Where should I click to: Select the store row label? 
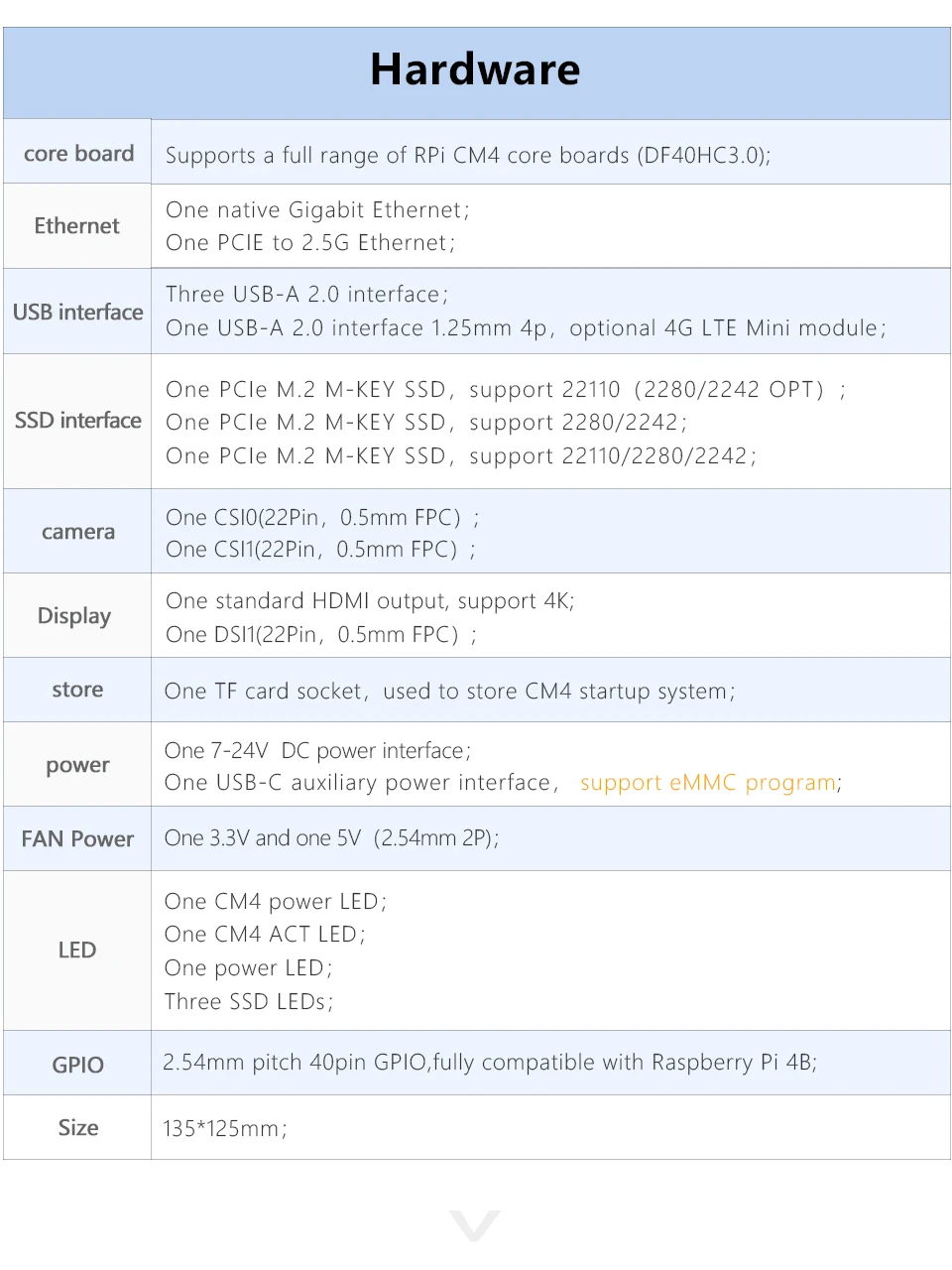[x=77, y=690]
